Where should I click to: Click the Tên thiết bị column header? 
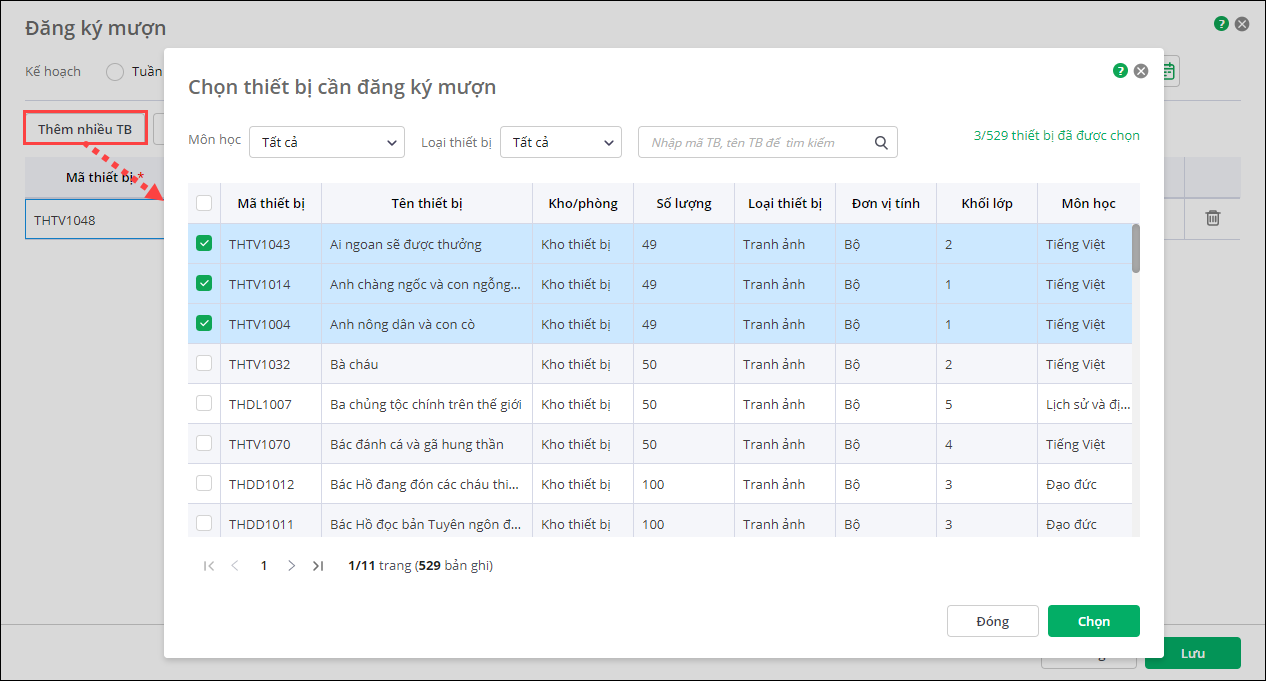click(427, 204)
